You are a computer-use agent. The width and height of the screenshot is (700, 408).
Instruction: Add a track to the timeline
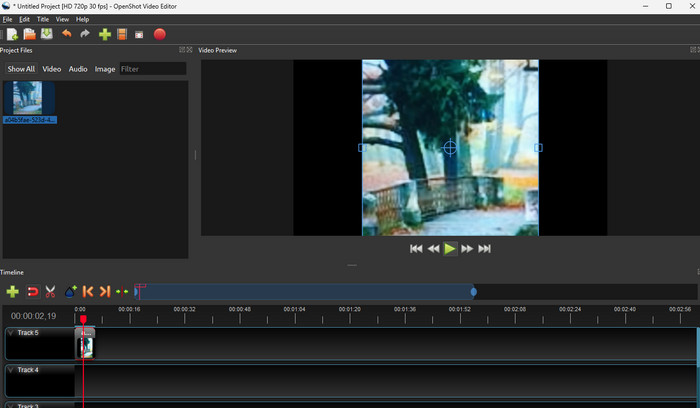pos(12,291)
